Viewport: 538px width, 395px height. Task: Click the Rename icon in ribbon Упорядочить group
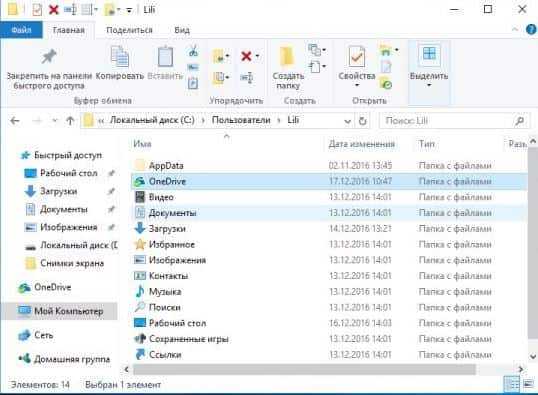[x=246, y=78]
